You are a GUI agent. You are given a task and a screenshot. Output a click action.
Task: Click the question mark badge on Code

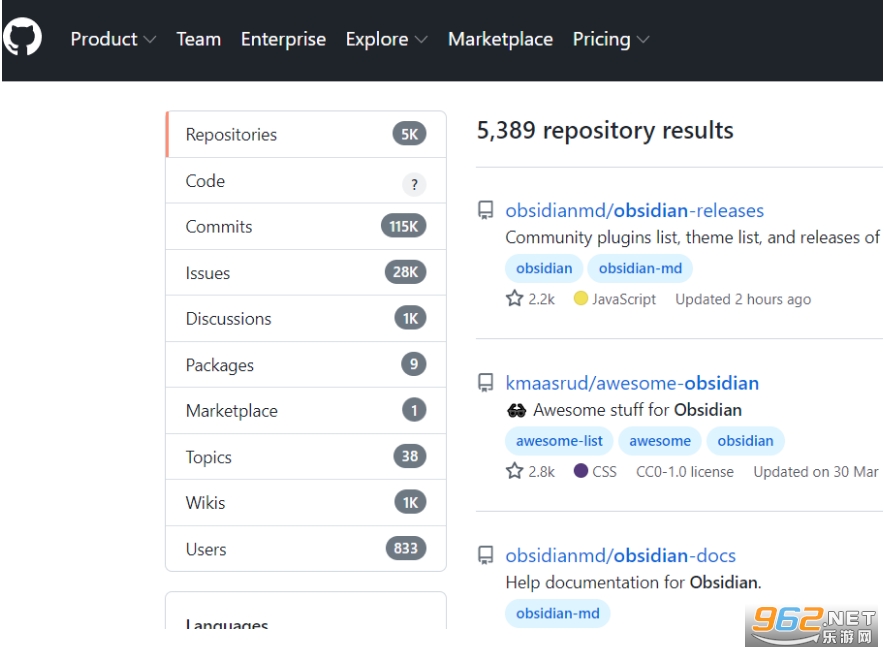[414, 184]
